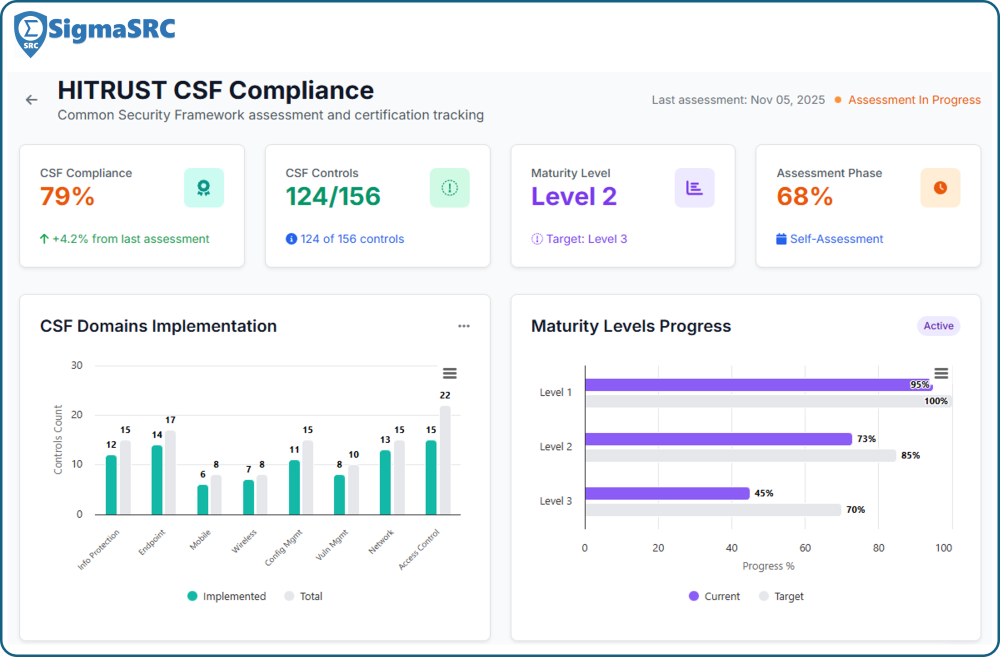Click the Endpoint implemented bar labeled 14
Screen dimensions: 1000x657
pos(157,480)
